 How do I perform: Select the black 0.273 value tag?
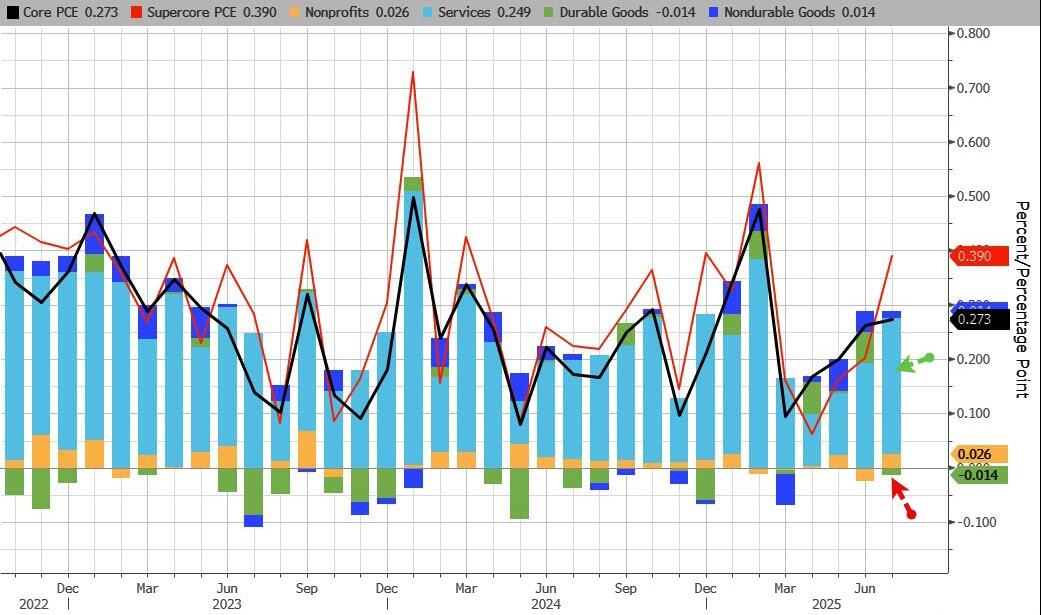pos(979,319)
